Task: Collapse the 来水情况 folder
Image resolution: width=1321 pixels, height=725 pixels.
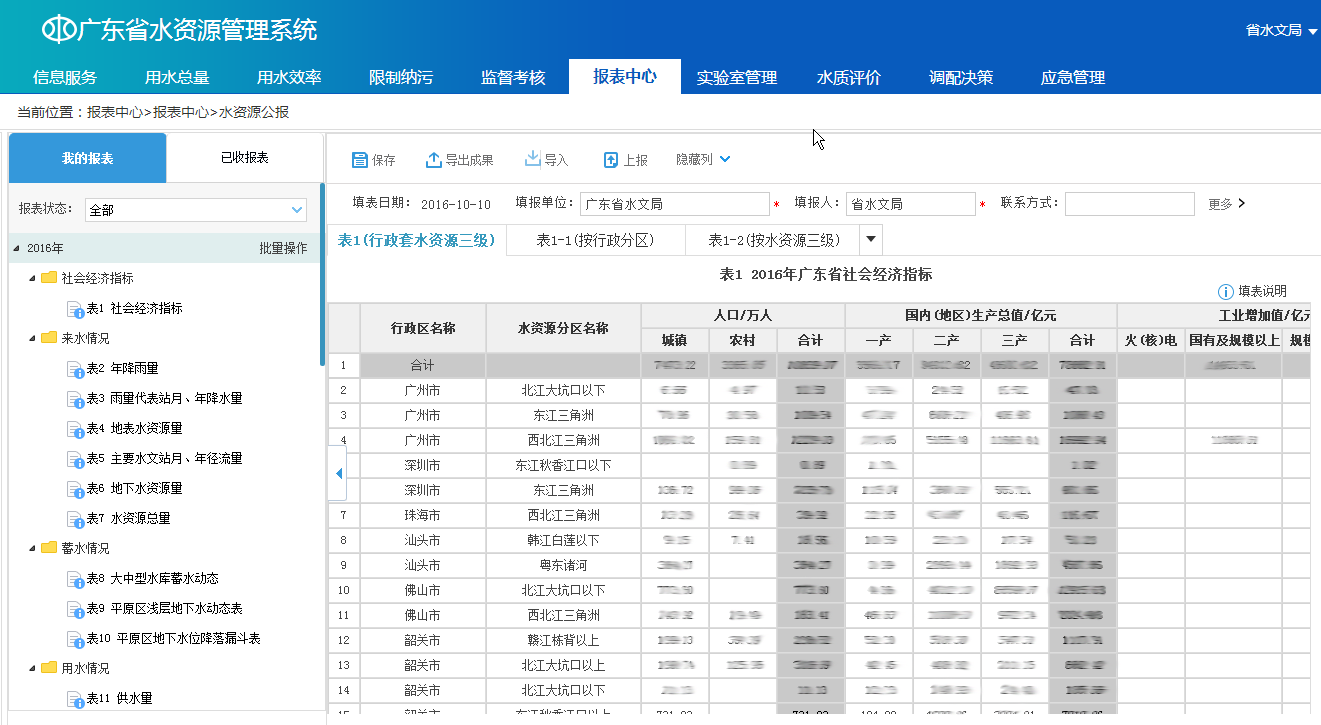Action: (x=32, y=339)
